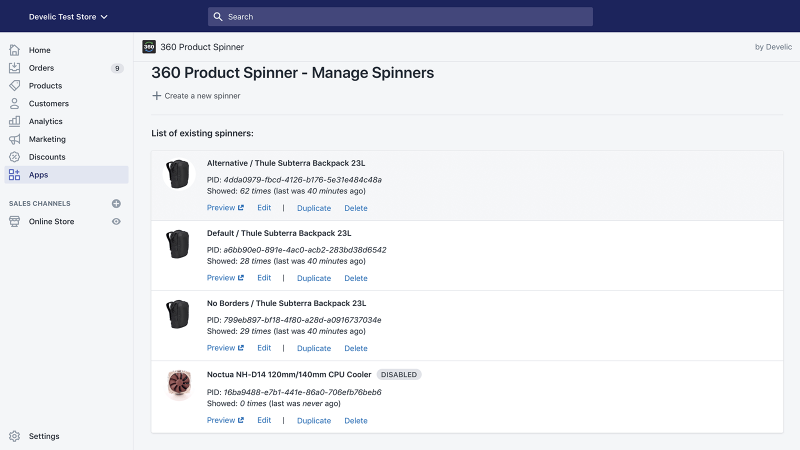The width and height of the screenshot is (800, 450).
Task: Preview the Noctua CPU Cooler spinner
Action: pyautogui.click(x=225, y=420)
